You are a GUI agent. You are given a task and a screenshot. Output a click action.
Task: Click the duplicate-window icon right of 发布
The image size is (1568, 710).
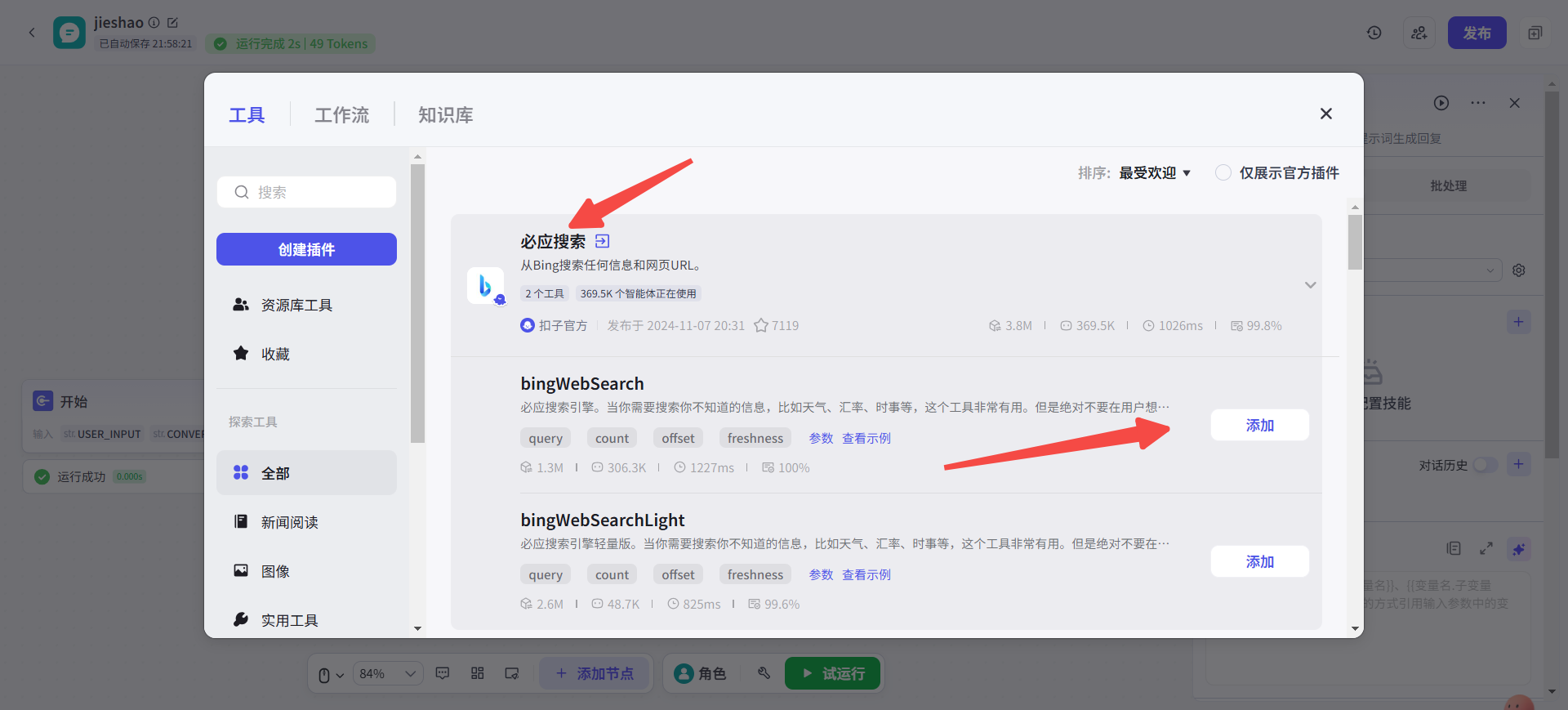[1535, 33]
